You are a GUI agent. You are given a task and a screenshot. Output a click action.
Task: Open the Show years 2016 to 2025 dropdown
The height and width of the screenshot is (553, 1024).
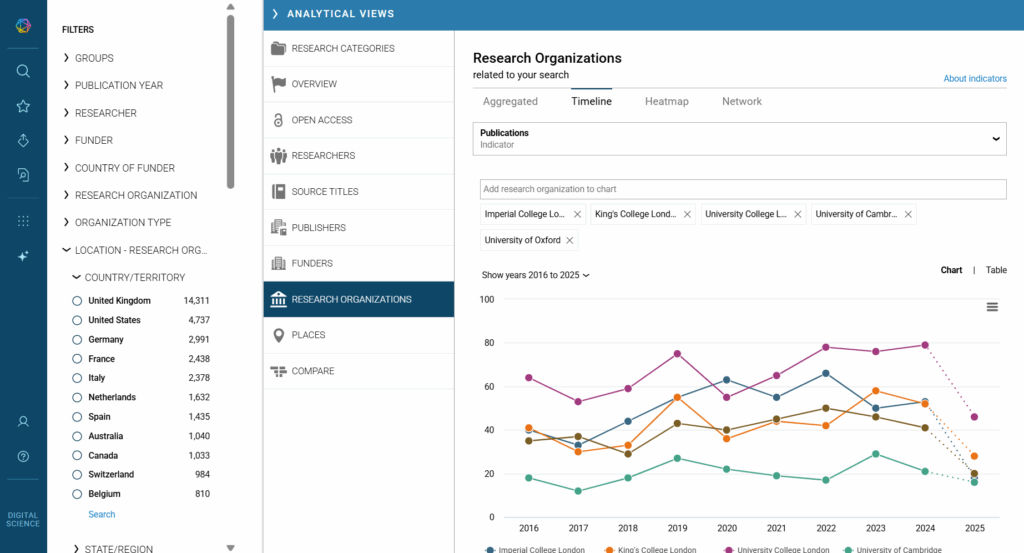(x=536, y=275)
